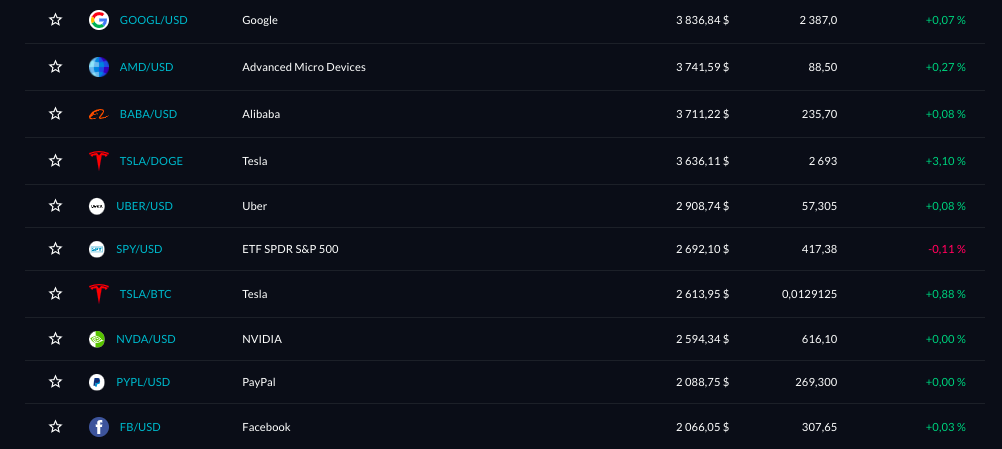The width and height of the screenshot is (1002, 449).
Task: Toggle favorite star for AMD/USD
Action: click(56, 67)
